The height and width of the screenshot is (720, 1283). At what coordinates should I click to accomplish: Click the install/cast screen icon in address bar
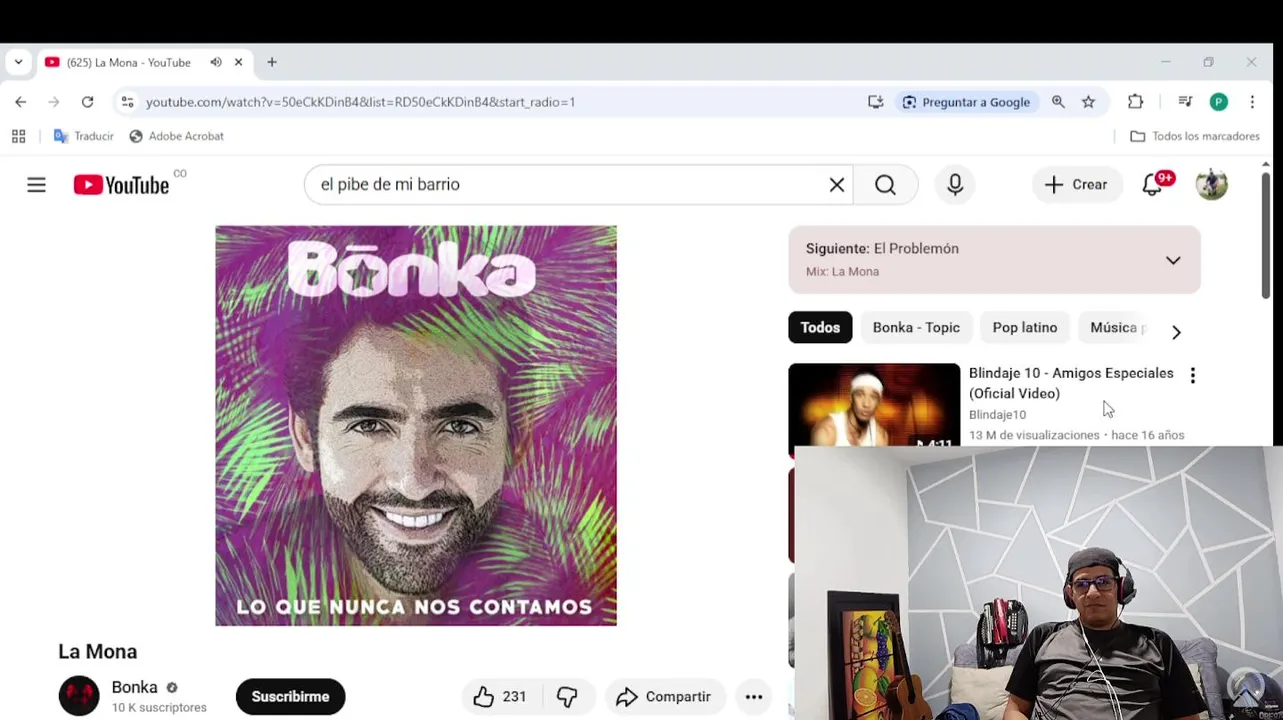point(876,102)
